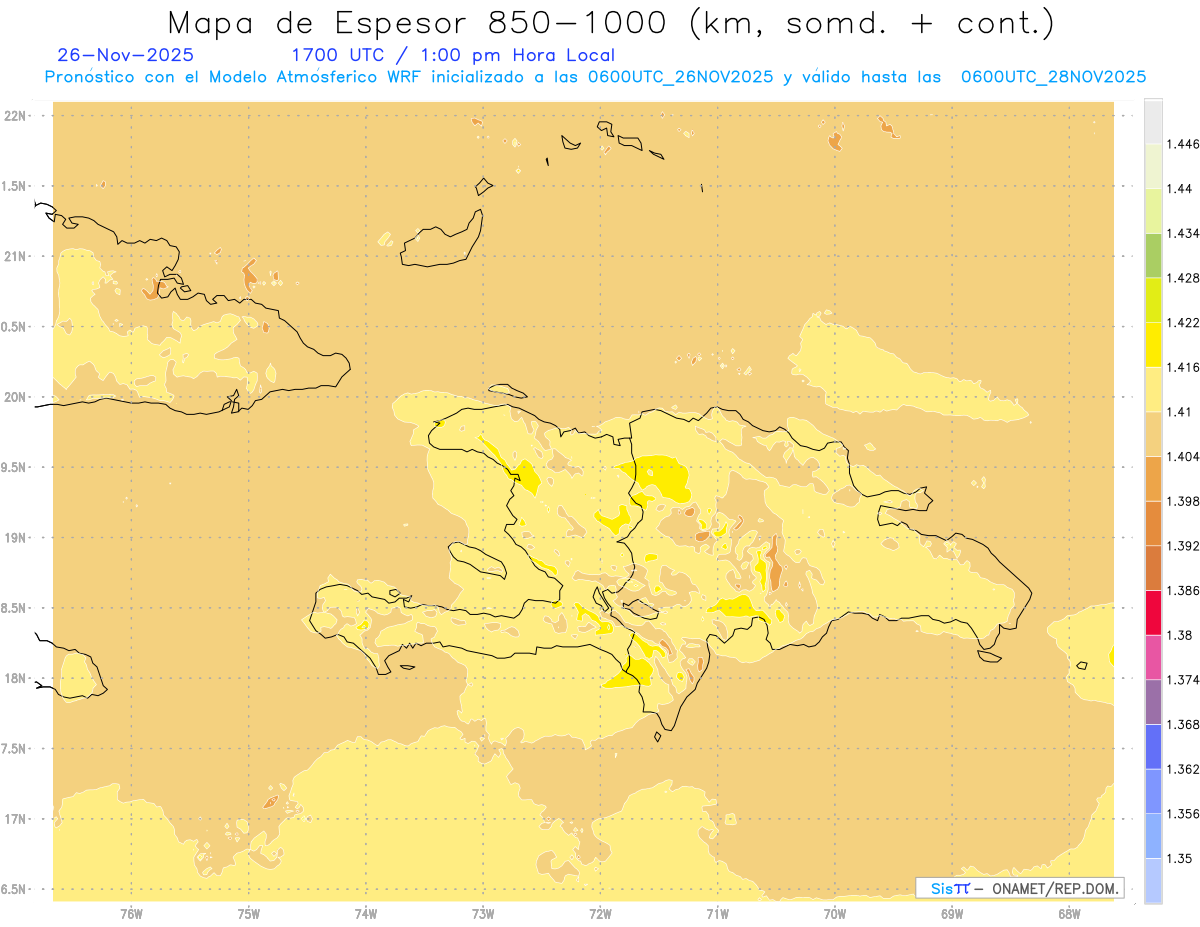Select the pink legend band between 1.374 and 1.38
The width and height of the screenshot is (1200, 927).
(1153, 657)
